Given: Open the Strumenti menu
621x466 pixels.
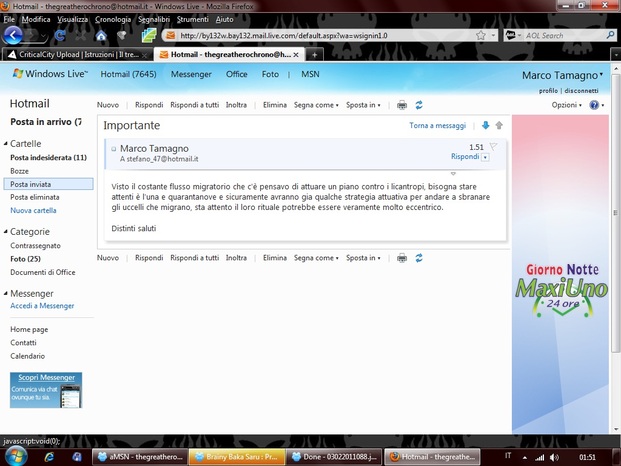Looking at the screenshot, I should (192, 19).
